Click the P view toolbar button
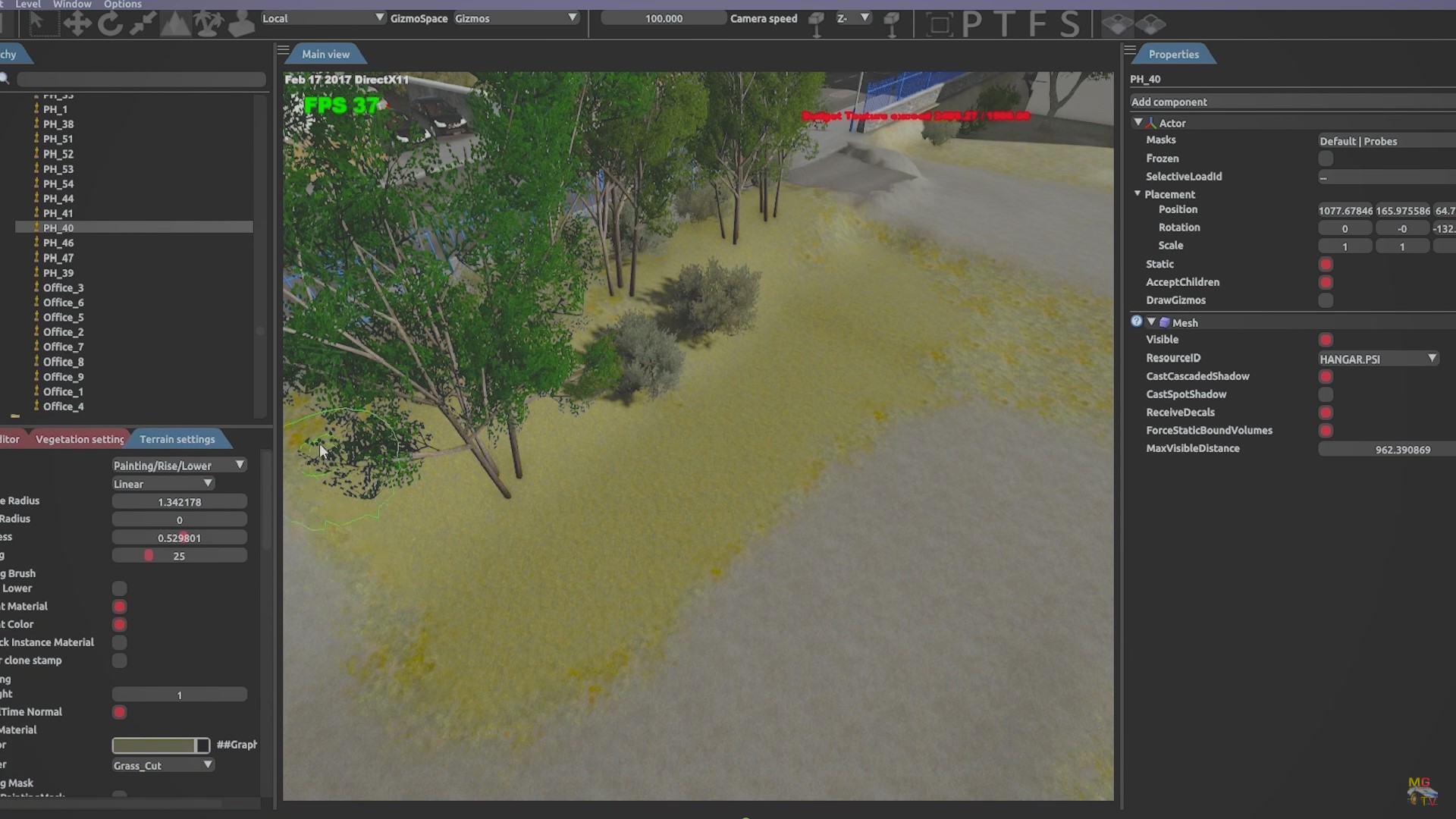This screenshot has width=1456, height=819. (971, 24)
